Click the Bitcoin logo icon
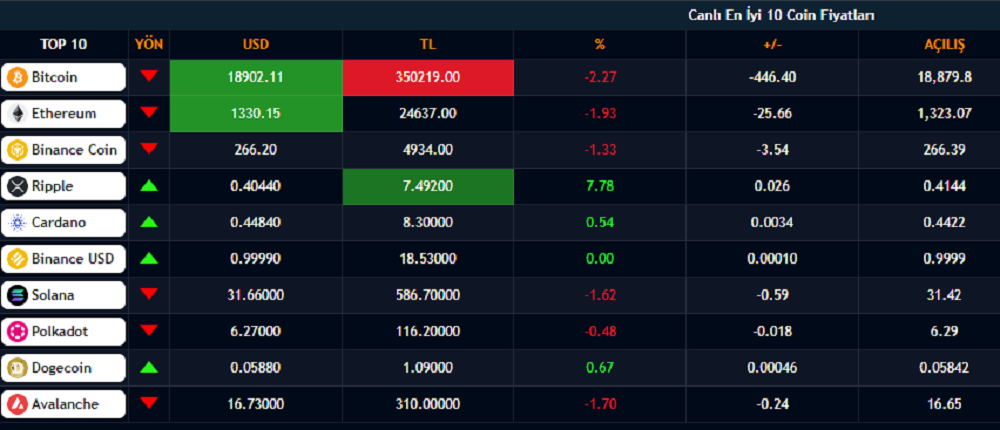Image resolution: width=1000 pixels, height=430 pixels. 15,77
